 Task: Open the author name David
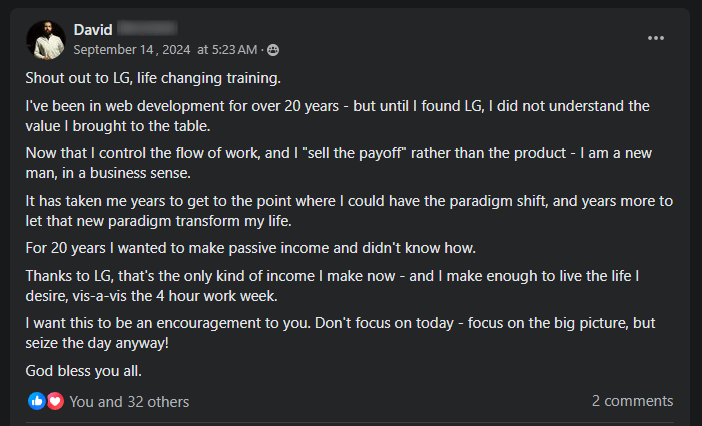point(93,30)
